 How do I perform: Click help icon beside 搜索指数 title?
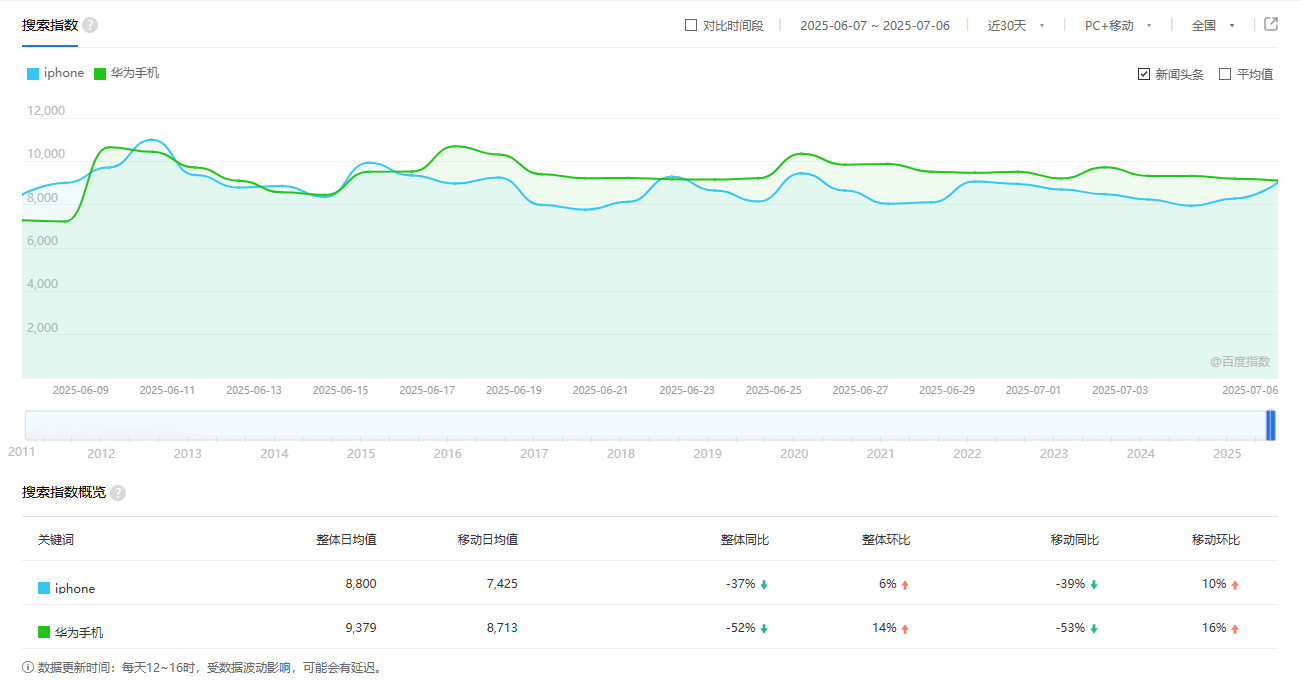coord(90,25)
